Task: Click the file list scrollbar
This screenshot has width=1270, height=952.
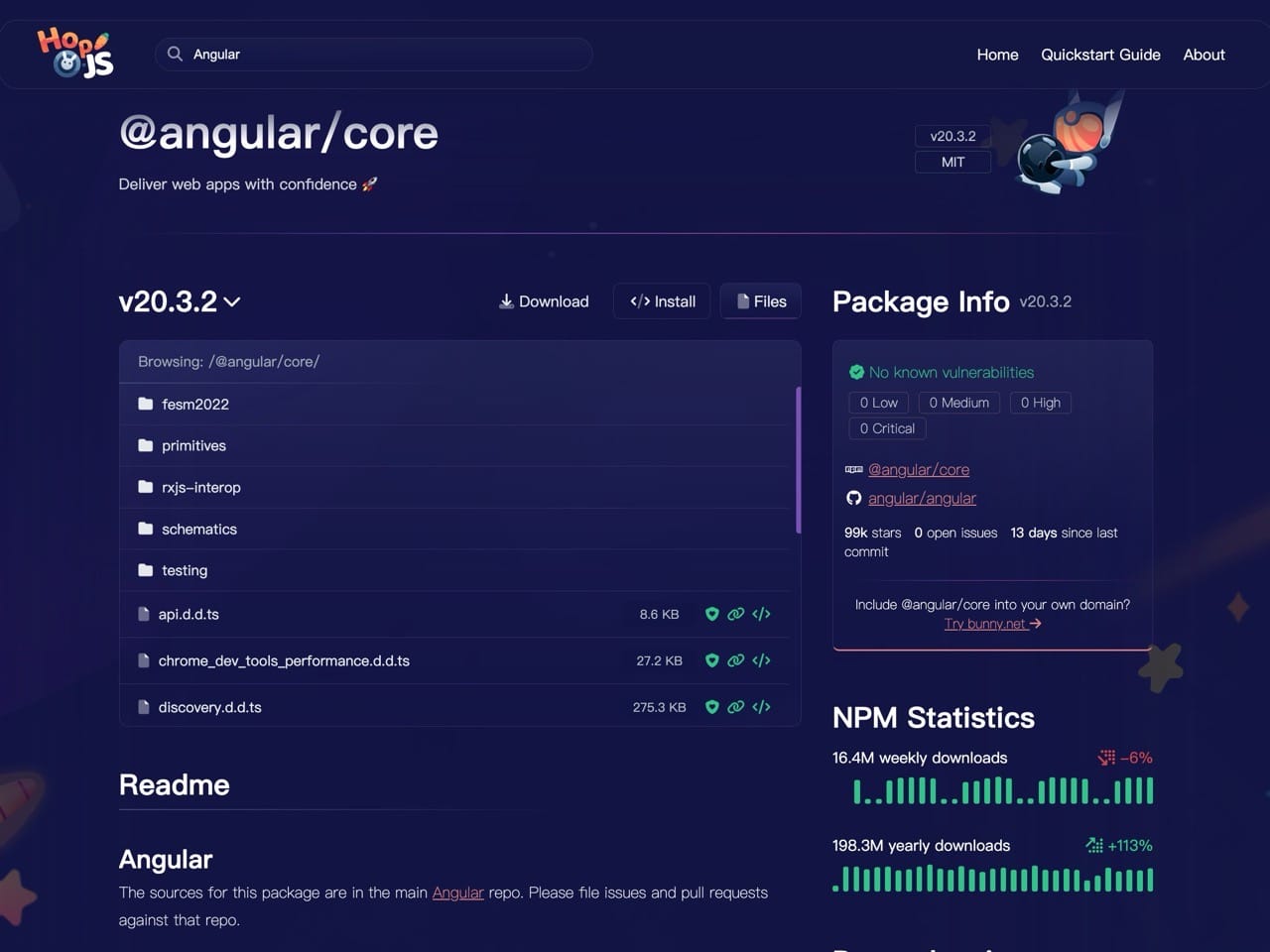Action: tap(798, 460)
